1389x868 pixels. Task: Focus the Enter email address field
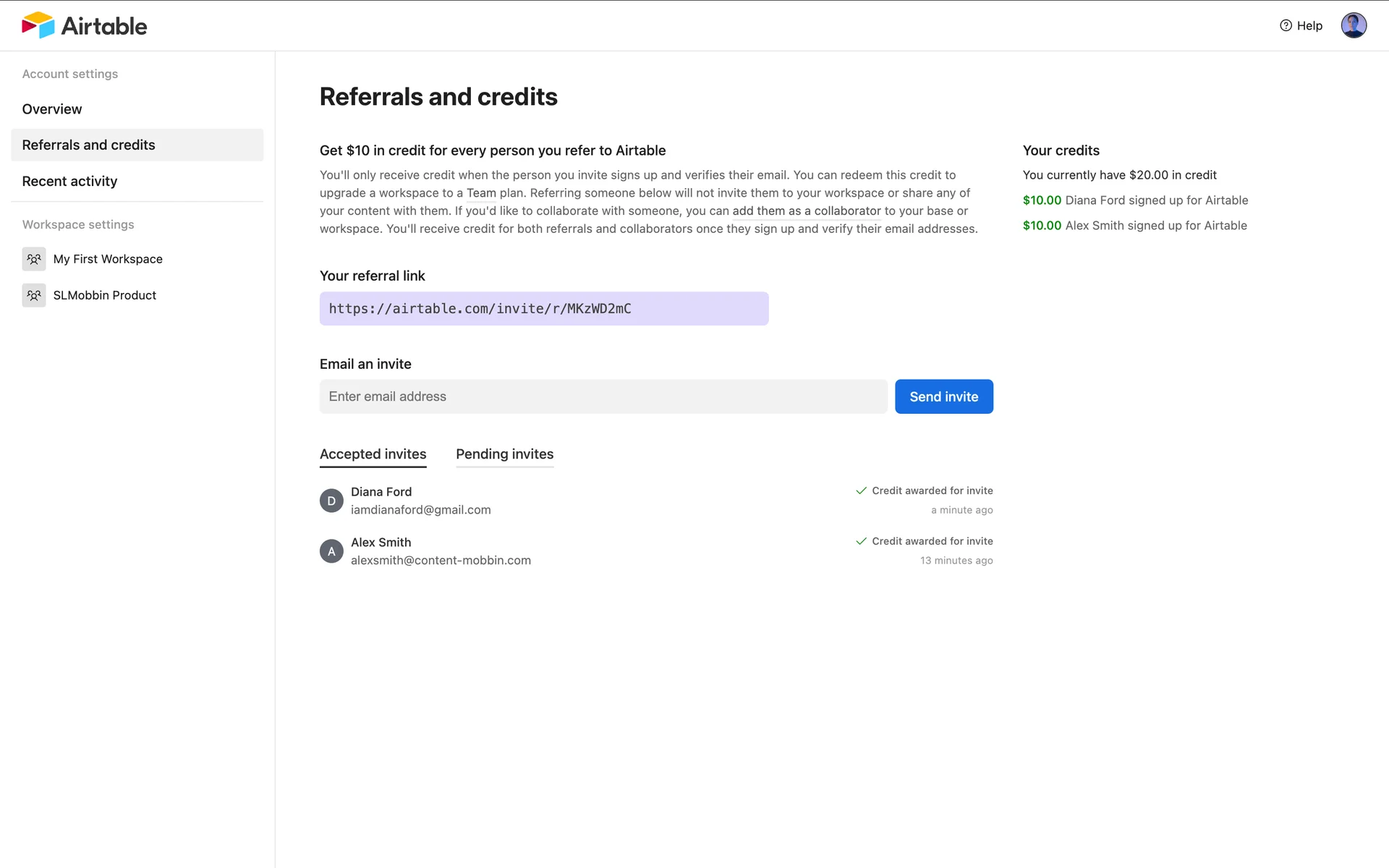pos(603,396)
